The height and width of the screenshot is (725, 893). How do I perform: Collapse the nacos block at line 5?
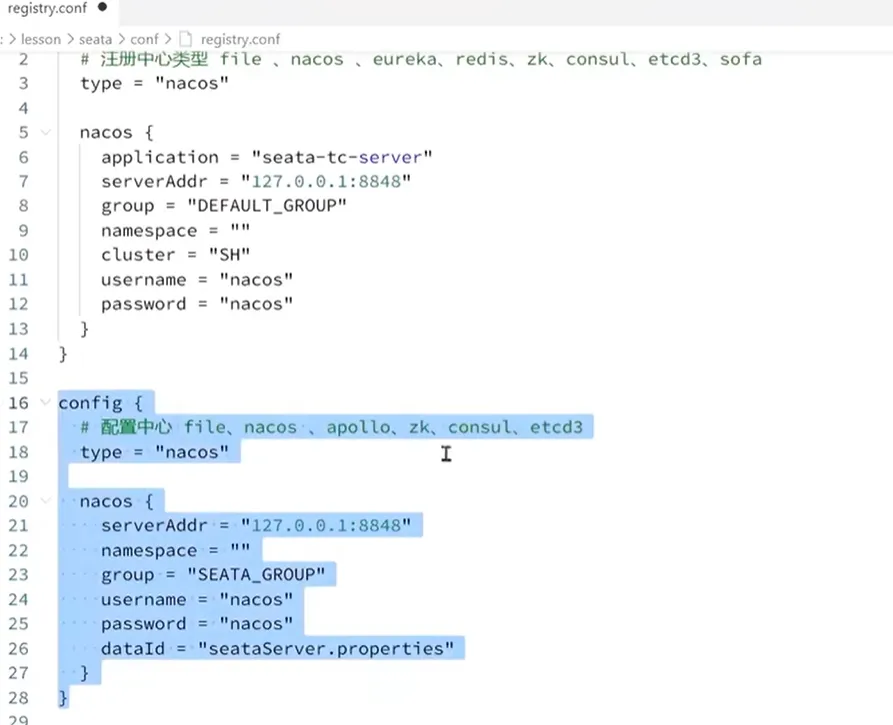[x=46, y=132]
